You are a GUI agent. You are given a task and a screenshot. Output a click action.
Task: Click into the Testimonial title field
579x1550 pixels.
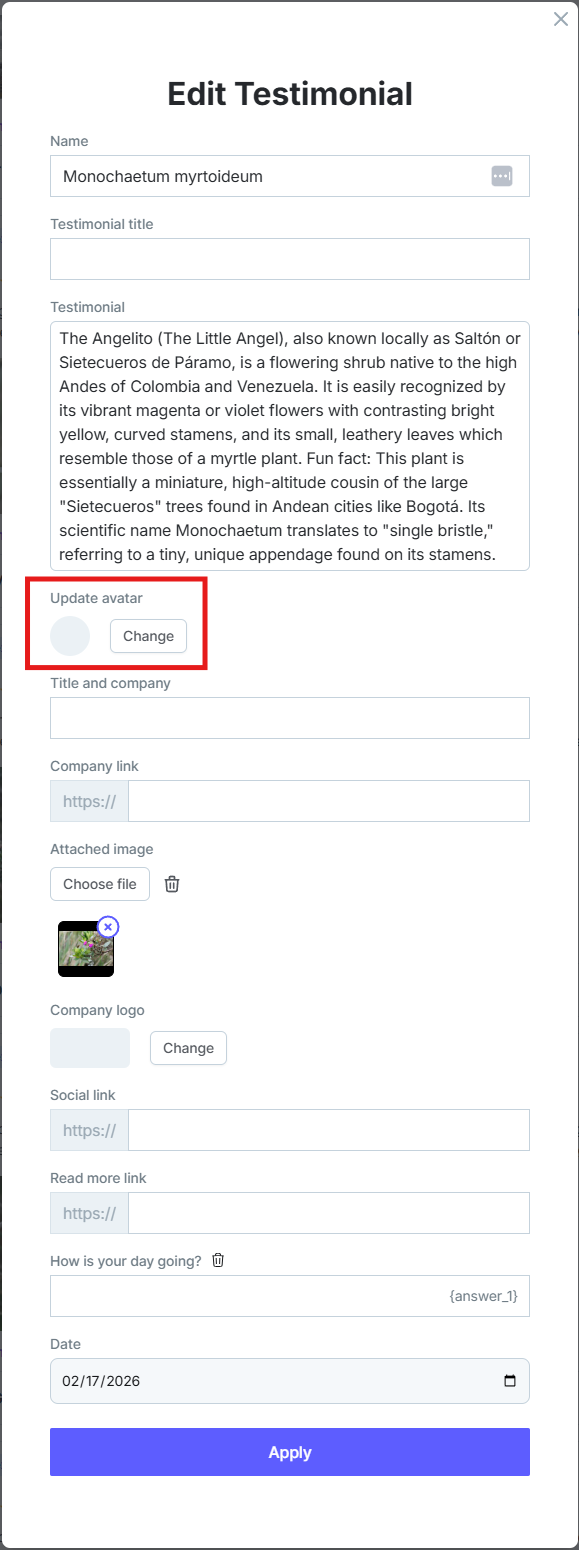click(290, 259)
